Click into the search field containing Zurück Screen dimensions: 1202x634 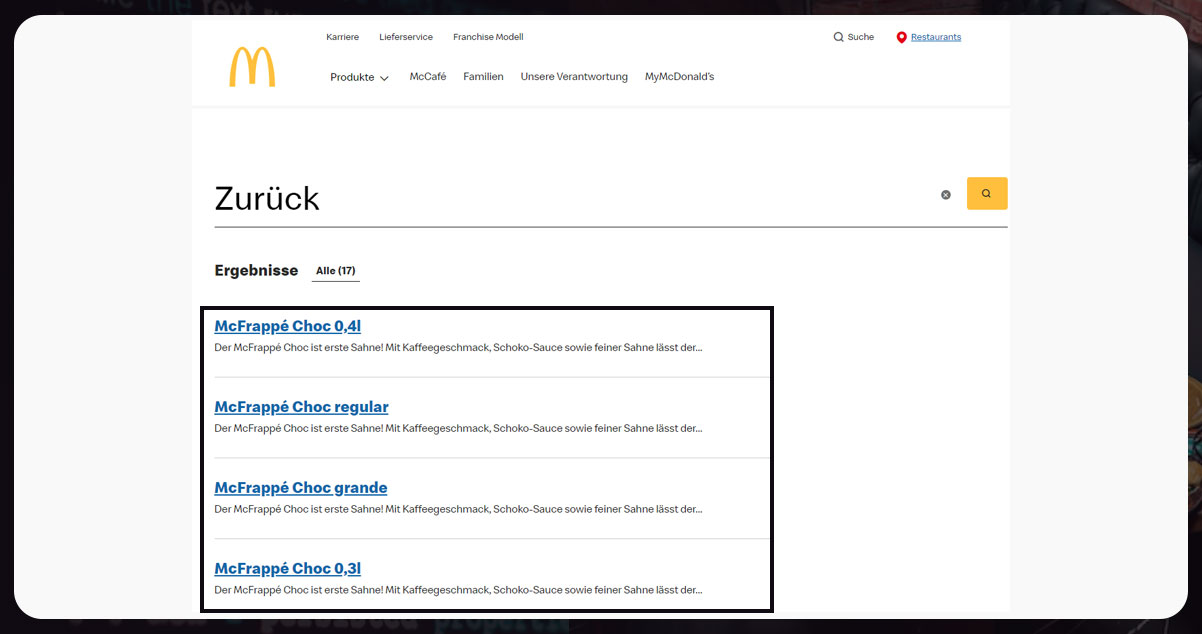tap(570, 198)
